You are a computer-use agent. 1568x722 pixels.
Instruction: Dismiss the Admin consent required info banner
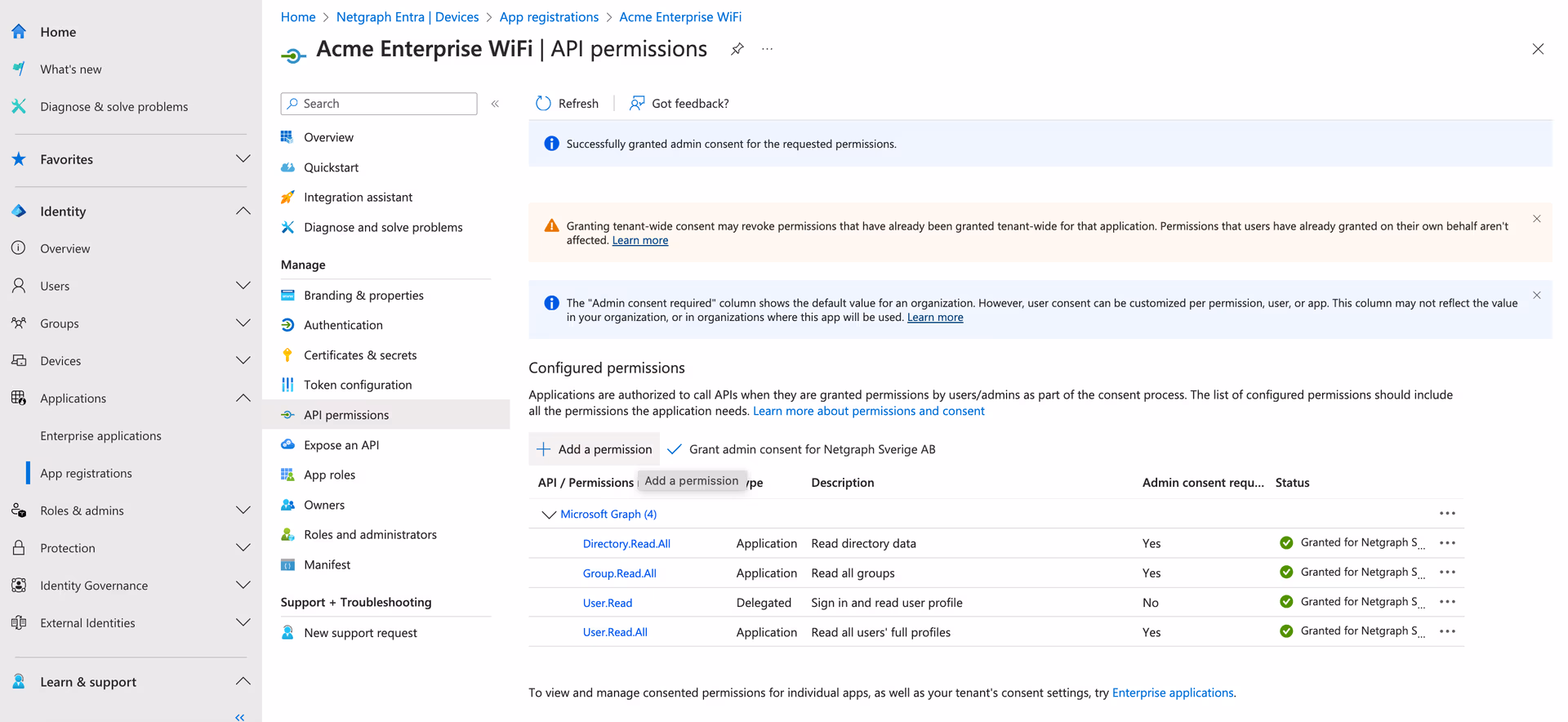click(1536, 296)
